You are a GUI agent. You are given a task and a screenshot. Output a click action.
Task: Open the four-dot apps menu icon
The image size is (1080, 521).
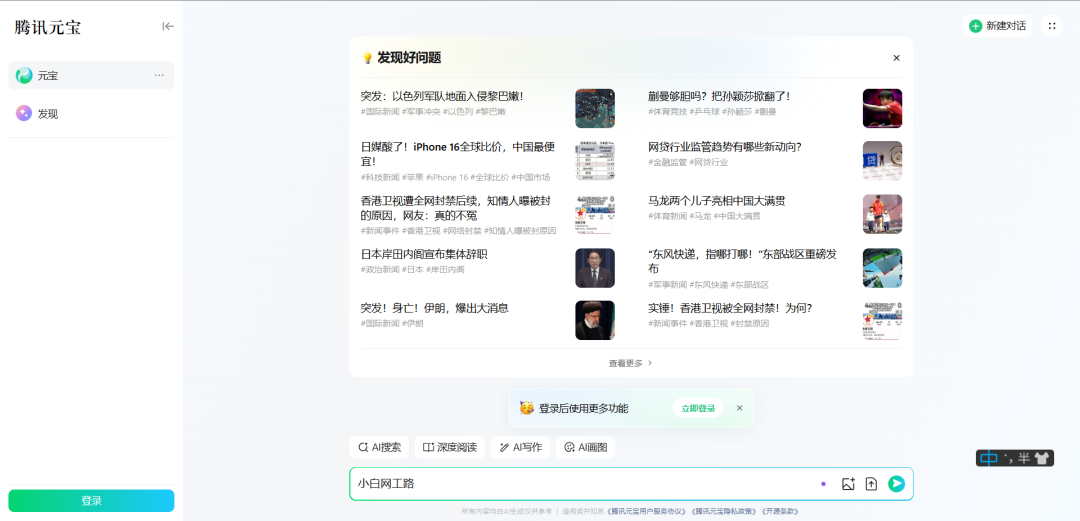pyautogui.click(x=1052, y=26)
